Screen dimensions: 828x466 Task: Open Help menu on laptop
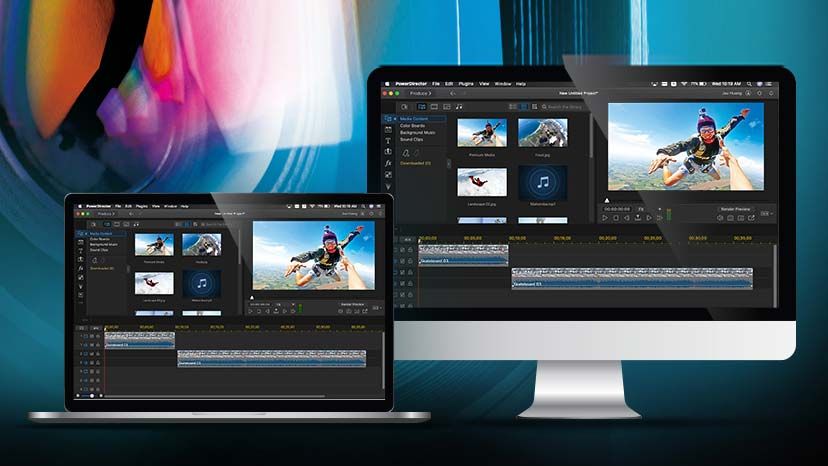pos(184,207)
